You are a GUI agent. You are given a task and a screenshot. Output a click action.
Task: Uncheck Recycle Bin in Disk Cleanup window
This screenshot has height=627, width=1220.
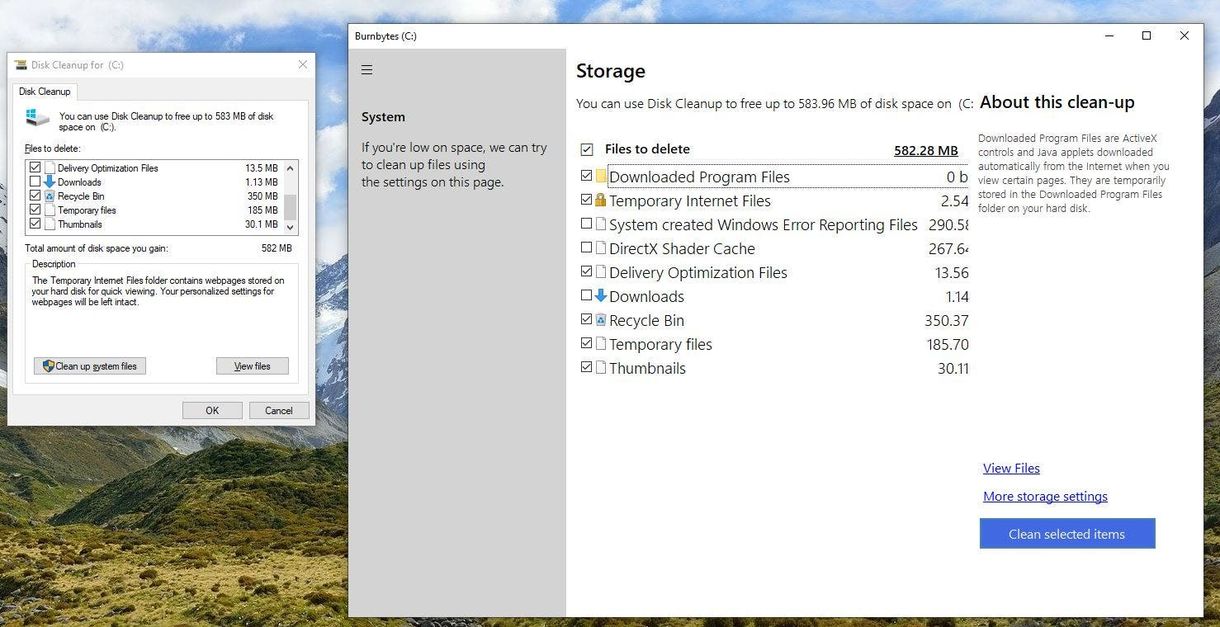(35, 196)
